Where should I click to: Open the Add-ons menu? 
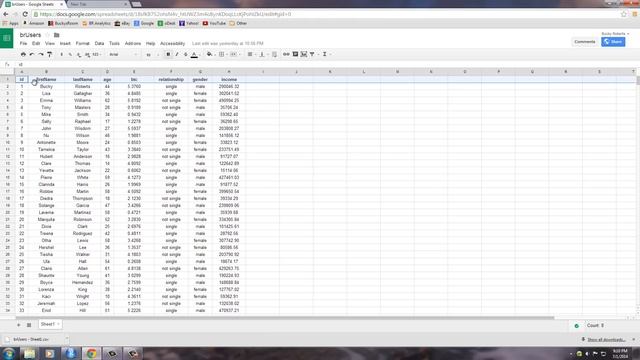(133, 43)
